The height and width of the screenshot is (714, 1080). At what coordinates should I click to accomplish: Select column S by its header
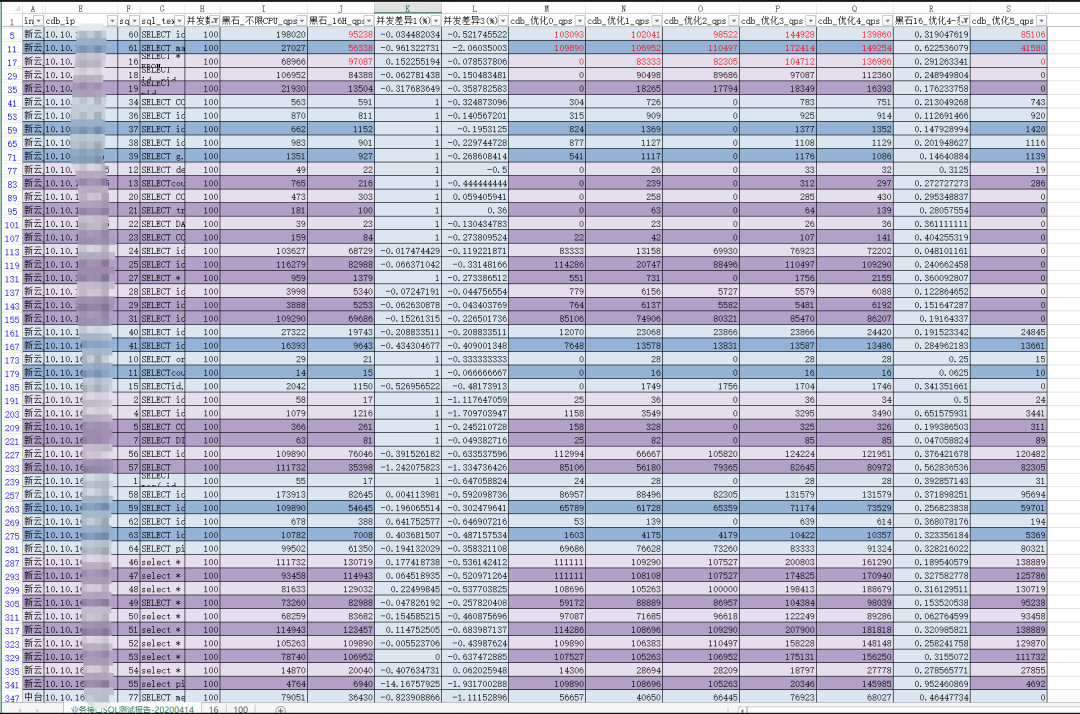coord(1008,8)
